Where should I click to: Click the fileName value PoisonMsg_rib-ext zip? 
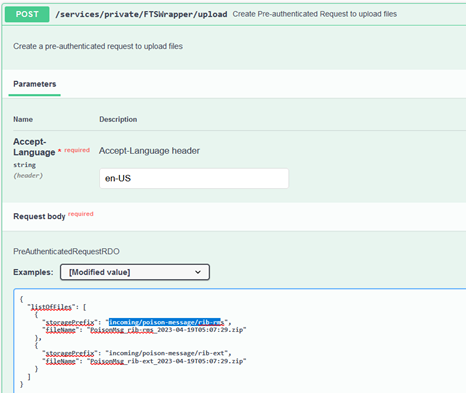168,361
